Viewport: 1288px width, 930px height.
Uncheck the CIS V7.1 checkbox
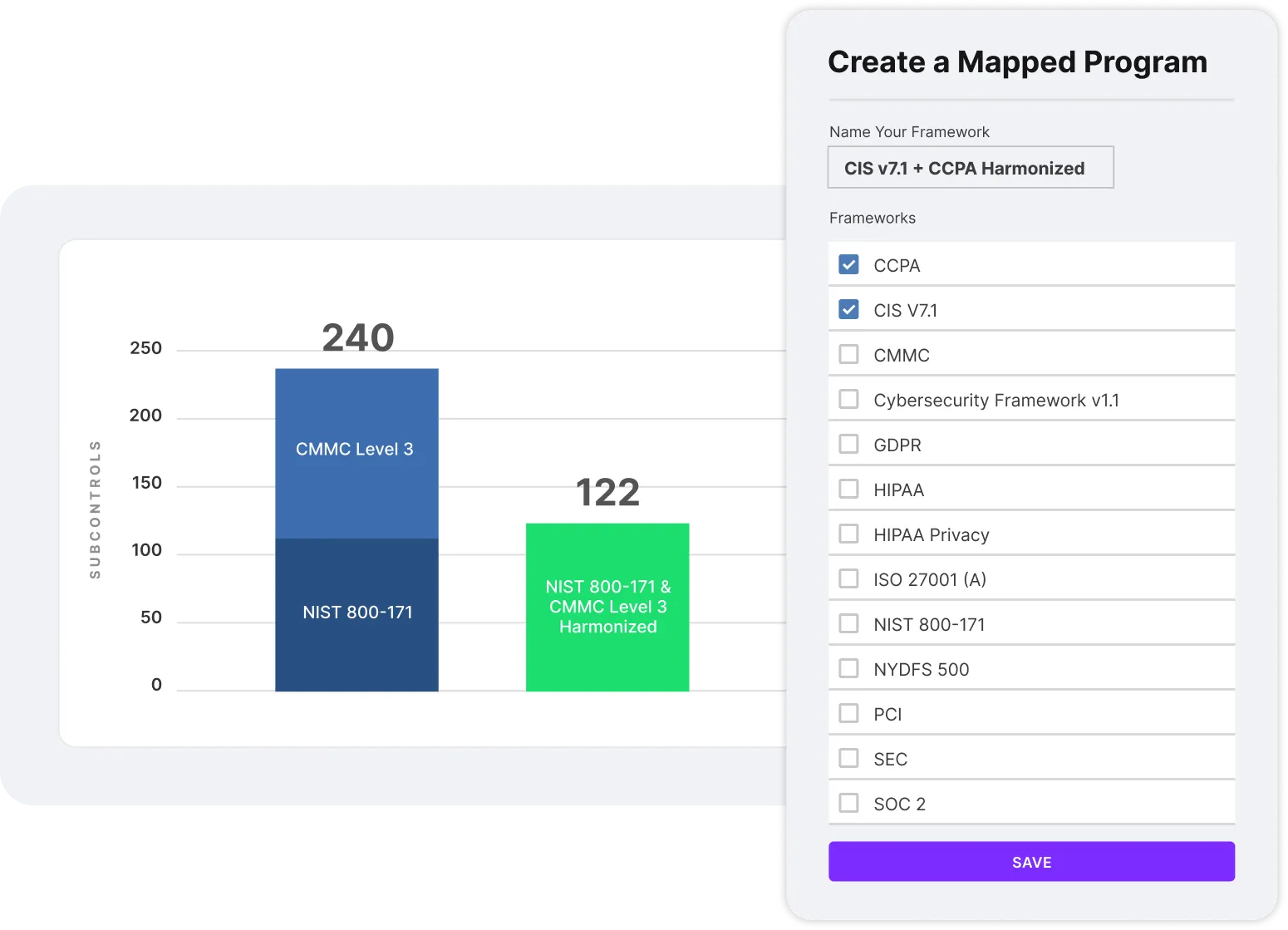(x=848, y=310)
